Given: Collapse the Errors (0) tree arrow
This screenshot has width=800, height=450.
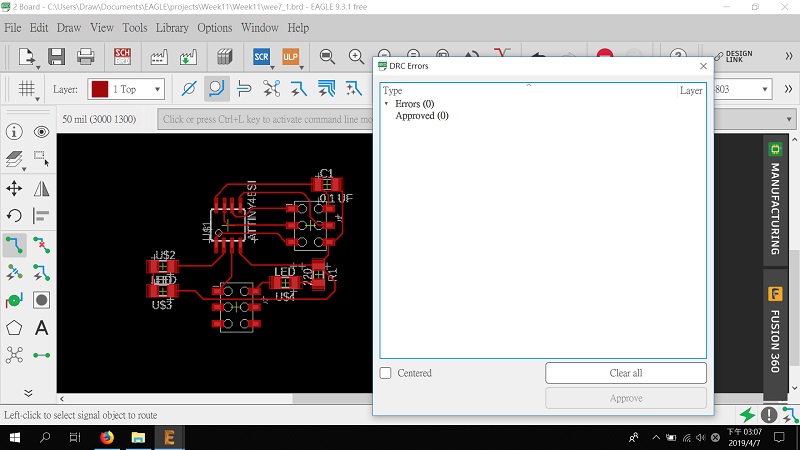Looking at the screenshot, I should (x=387, y=104).
